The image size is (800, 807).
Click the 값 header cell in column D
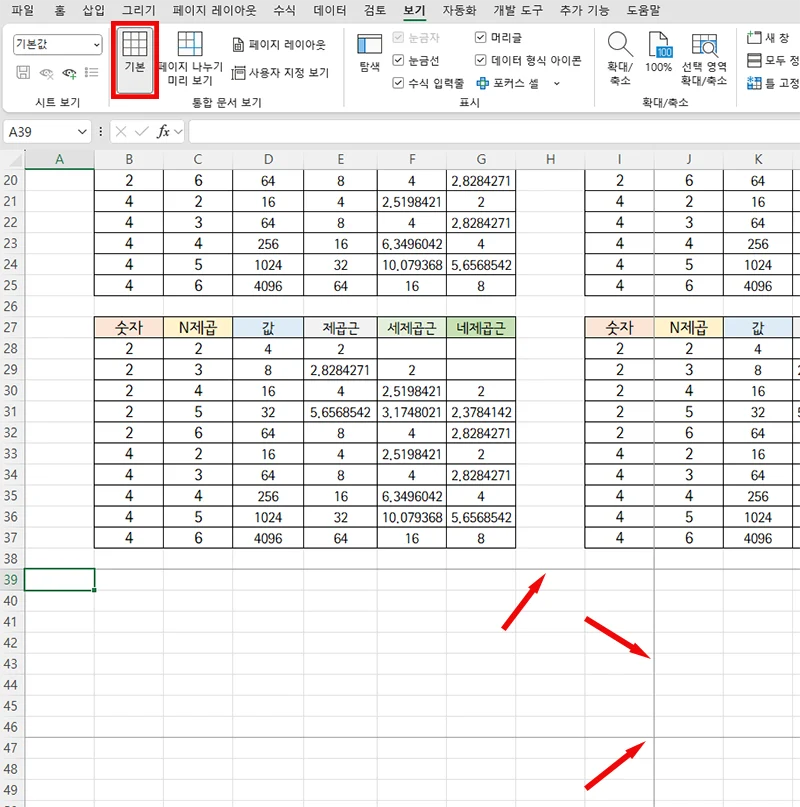pyautogui.click(x=268, y=327)
